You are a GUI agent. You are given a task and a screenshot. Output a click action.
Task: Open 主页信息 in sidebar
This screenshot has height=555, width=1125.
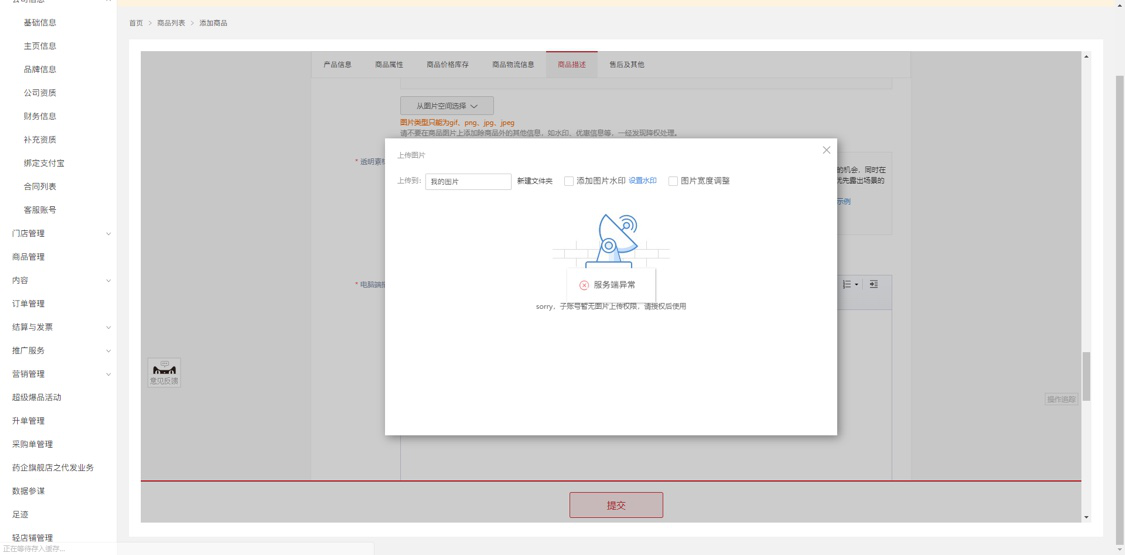[40, 46]
